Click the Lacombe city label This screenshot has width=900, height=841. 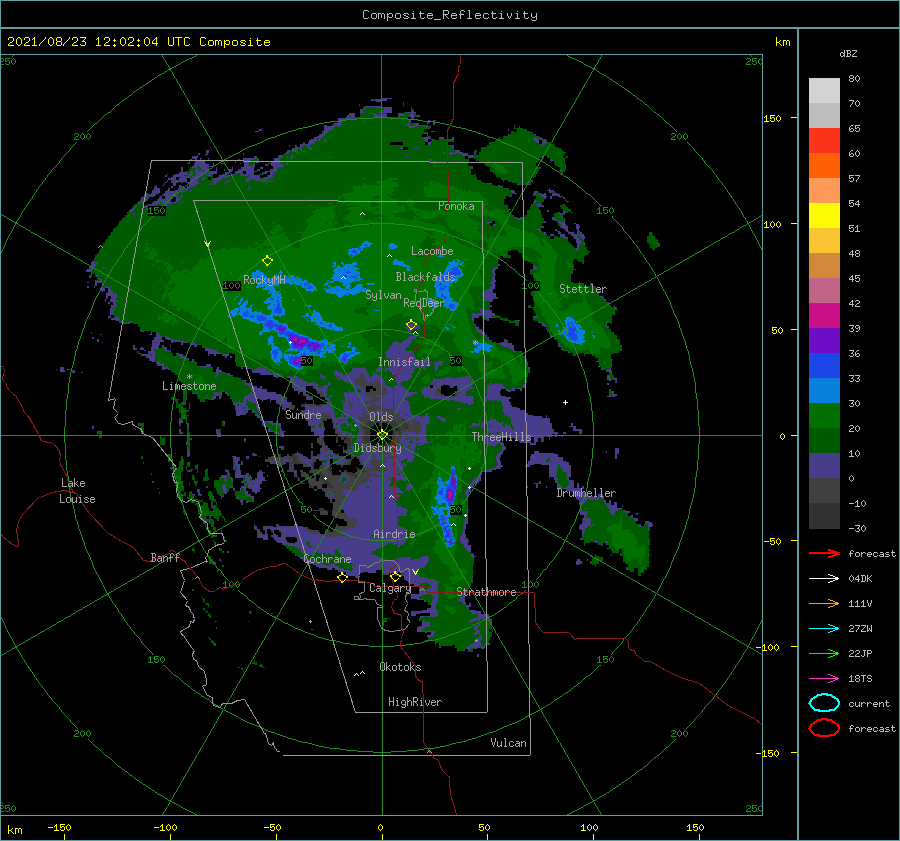tap(432, 251)
